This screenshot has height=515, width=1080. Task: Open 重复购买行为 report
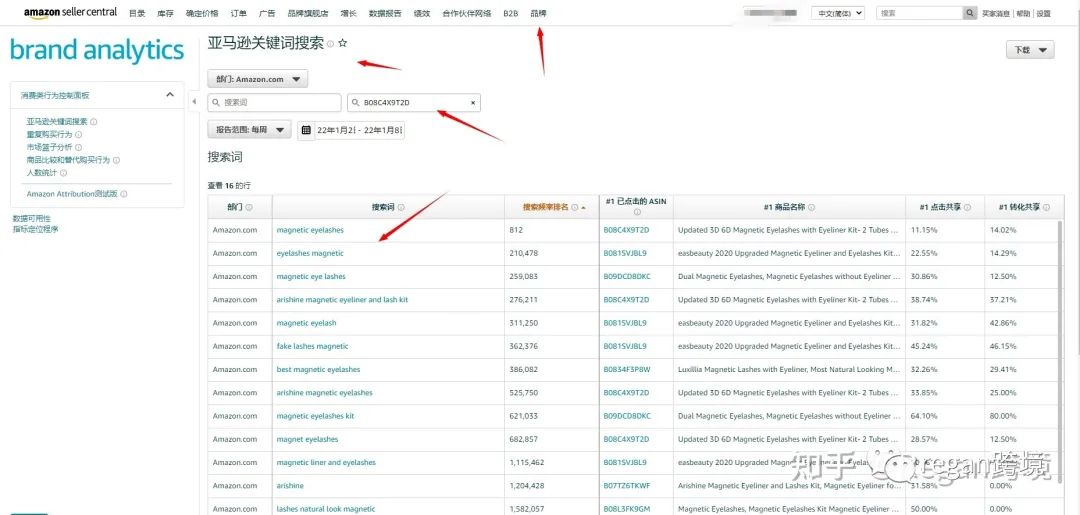tap(50, 135)
